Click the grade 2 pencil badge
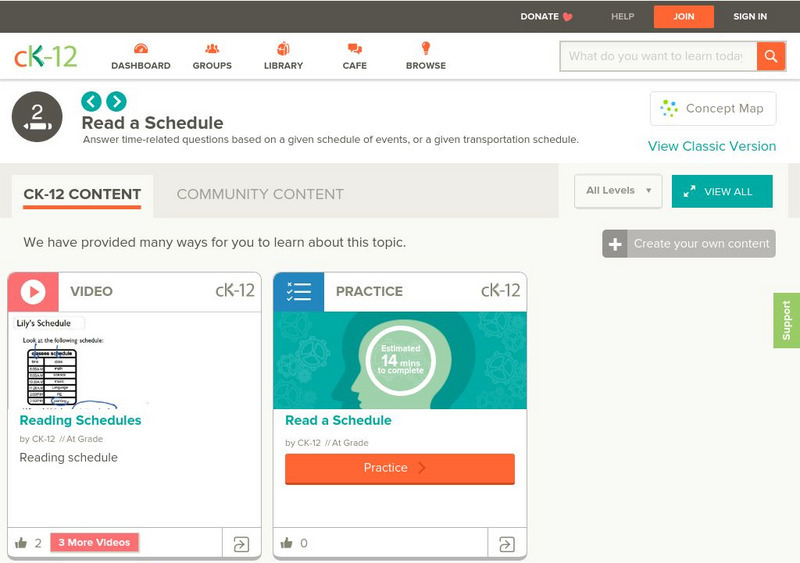 pos(37,117)
